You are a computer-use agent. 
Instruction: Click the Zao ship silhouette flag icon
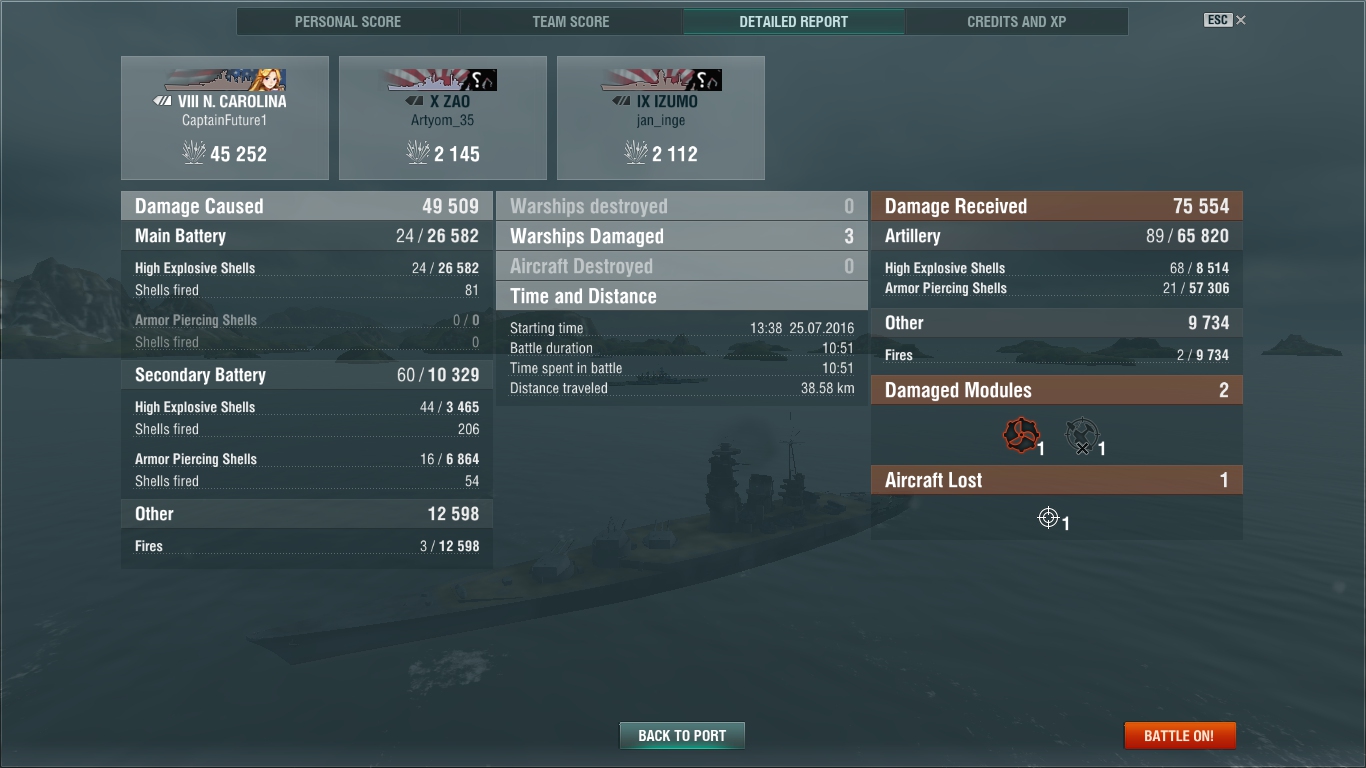click(x=441, y=80)
